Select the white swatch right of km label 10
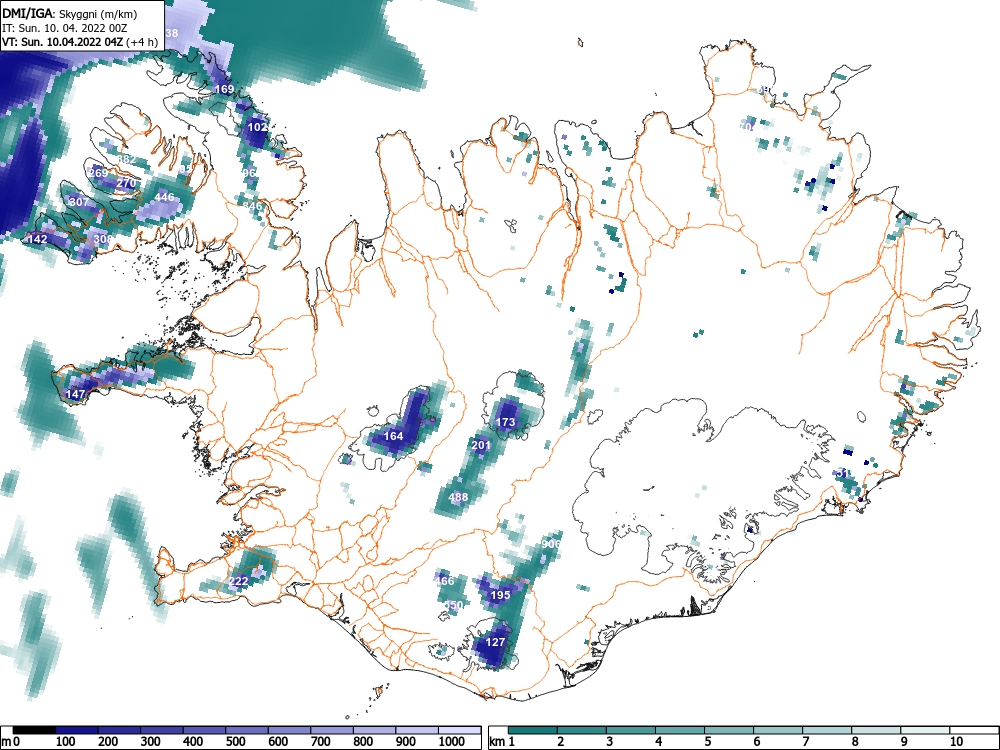 tap(973, 730)
